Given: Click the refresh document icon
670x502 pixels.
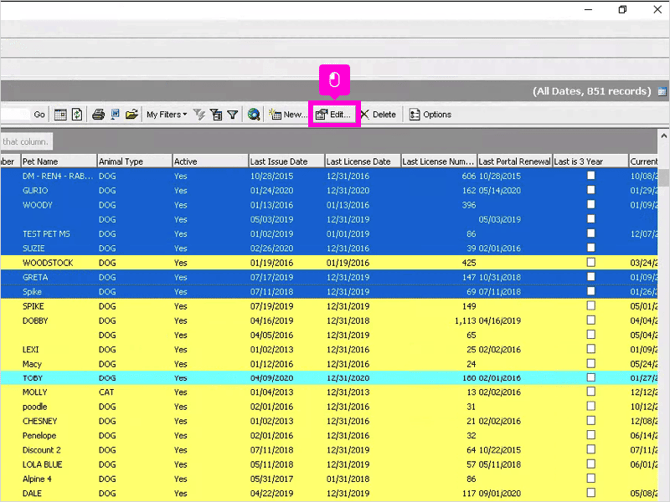Looking at the screenshot, I should click(77, 114).
